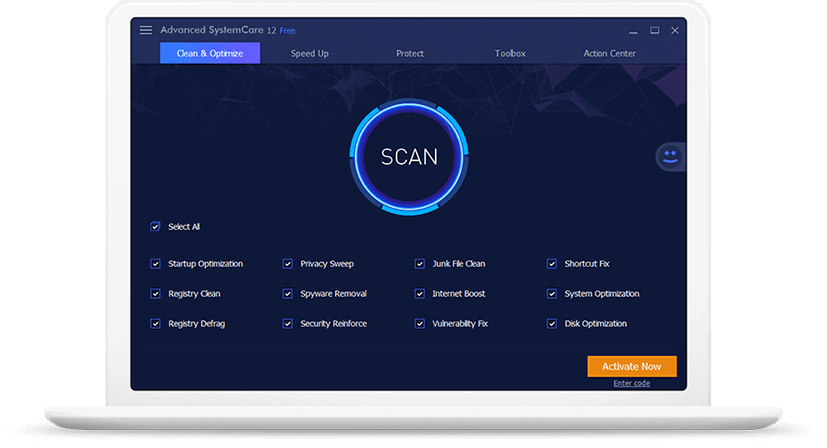The width and height of the screenshot is (827, 448).
Task: Uncheck the Registry Defrag checkbox
Action: pyautogui.click(x=155, y=323)
